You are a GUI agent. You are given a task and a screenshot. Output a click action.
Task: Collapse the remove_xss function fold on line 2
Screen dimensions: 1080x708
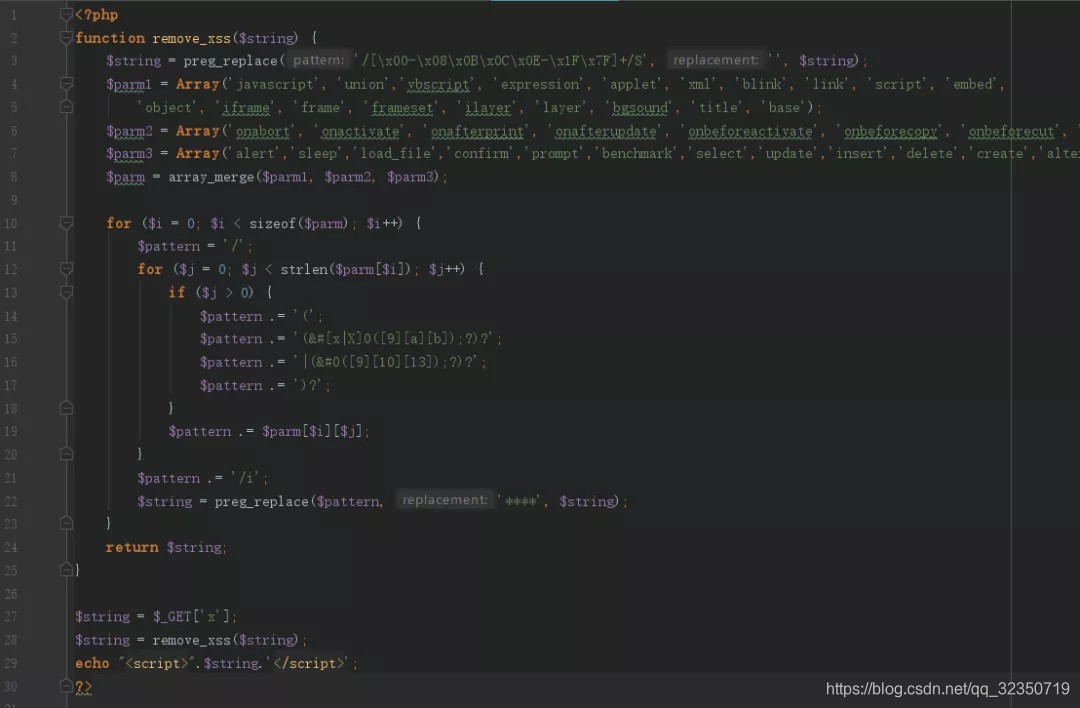click(x=66, y=37)
